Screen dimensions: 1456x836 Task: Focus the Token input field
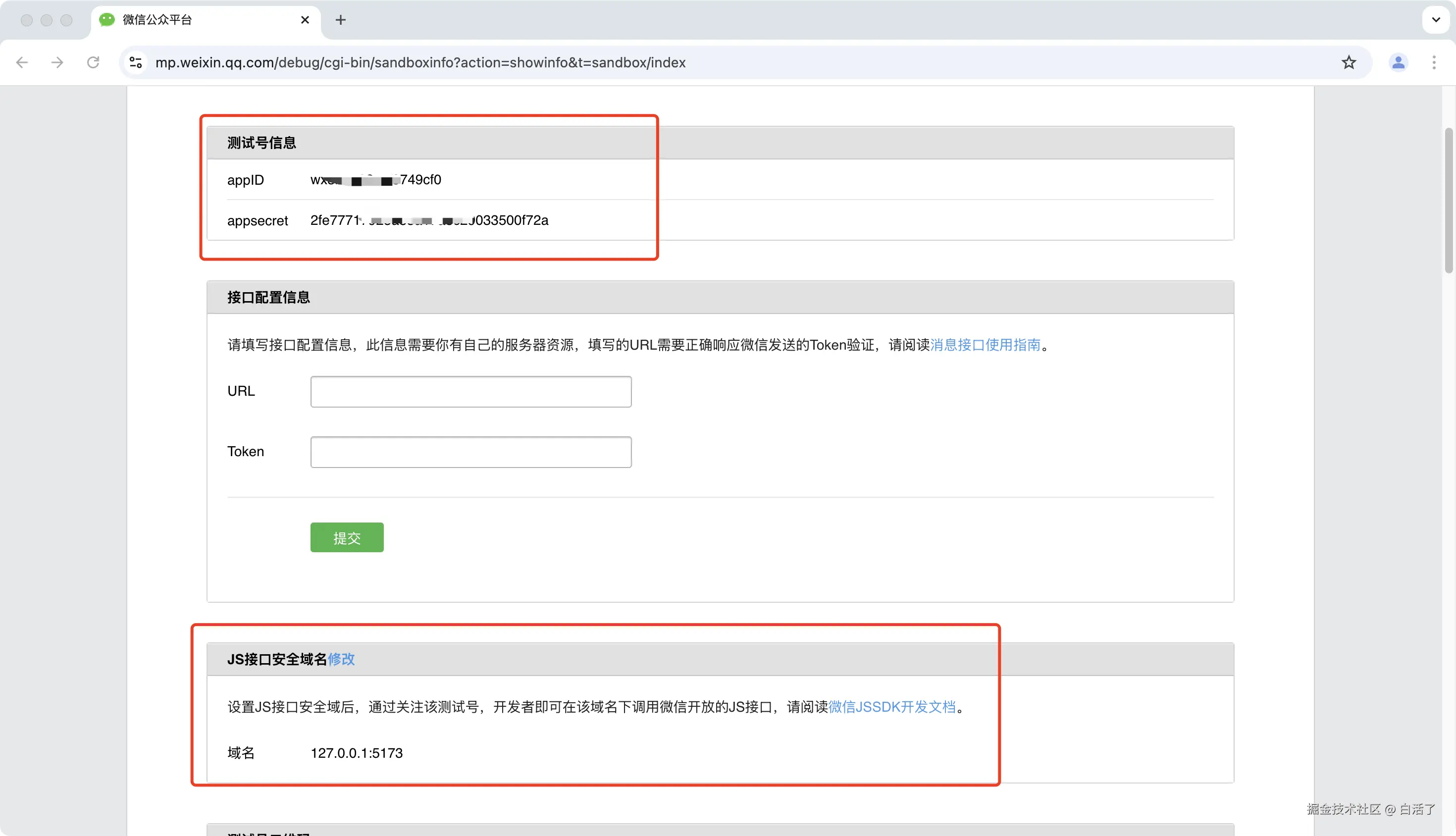click(471, 452)
